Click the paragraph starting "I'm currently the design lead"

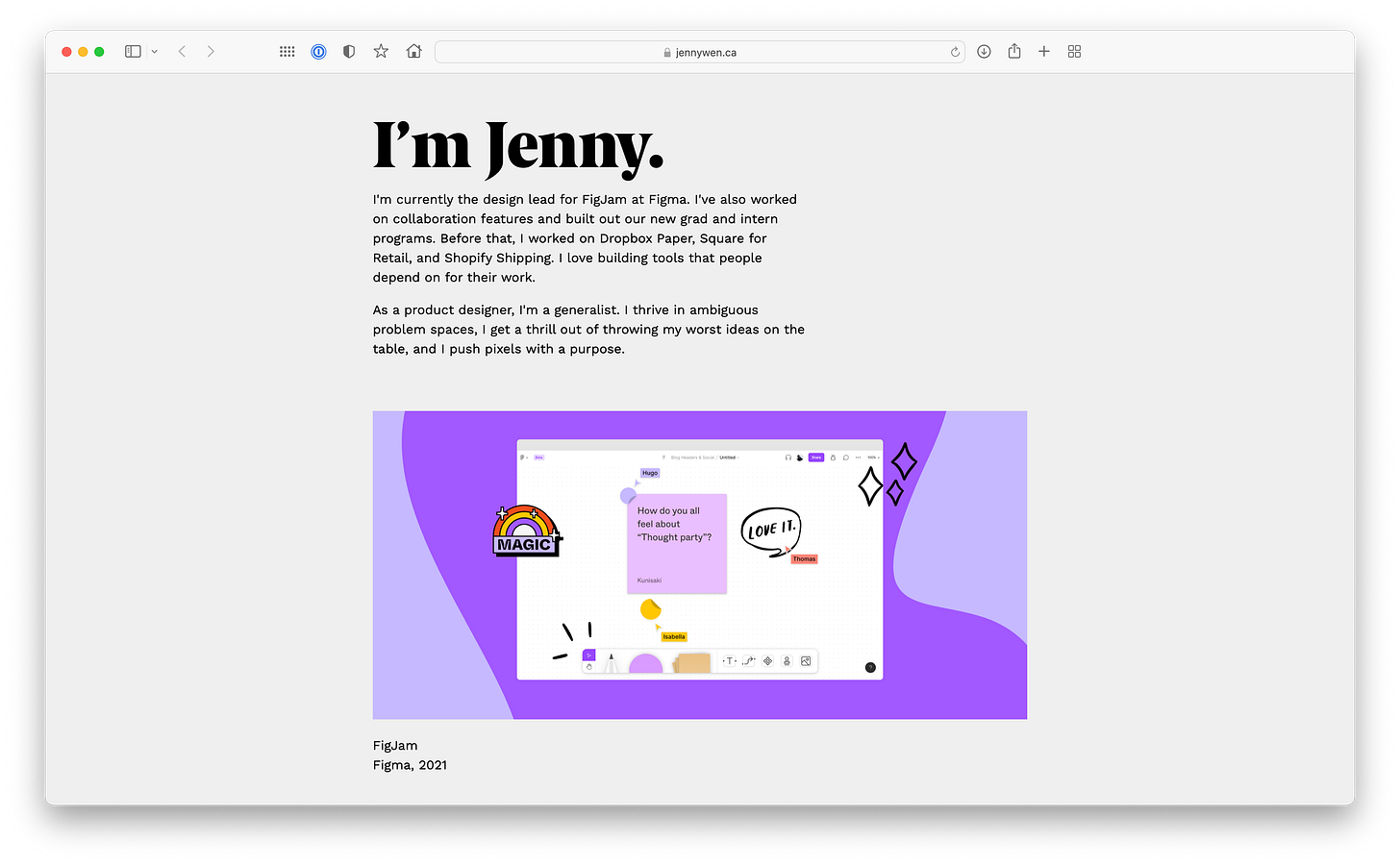[585, 238]
